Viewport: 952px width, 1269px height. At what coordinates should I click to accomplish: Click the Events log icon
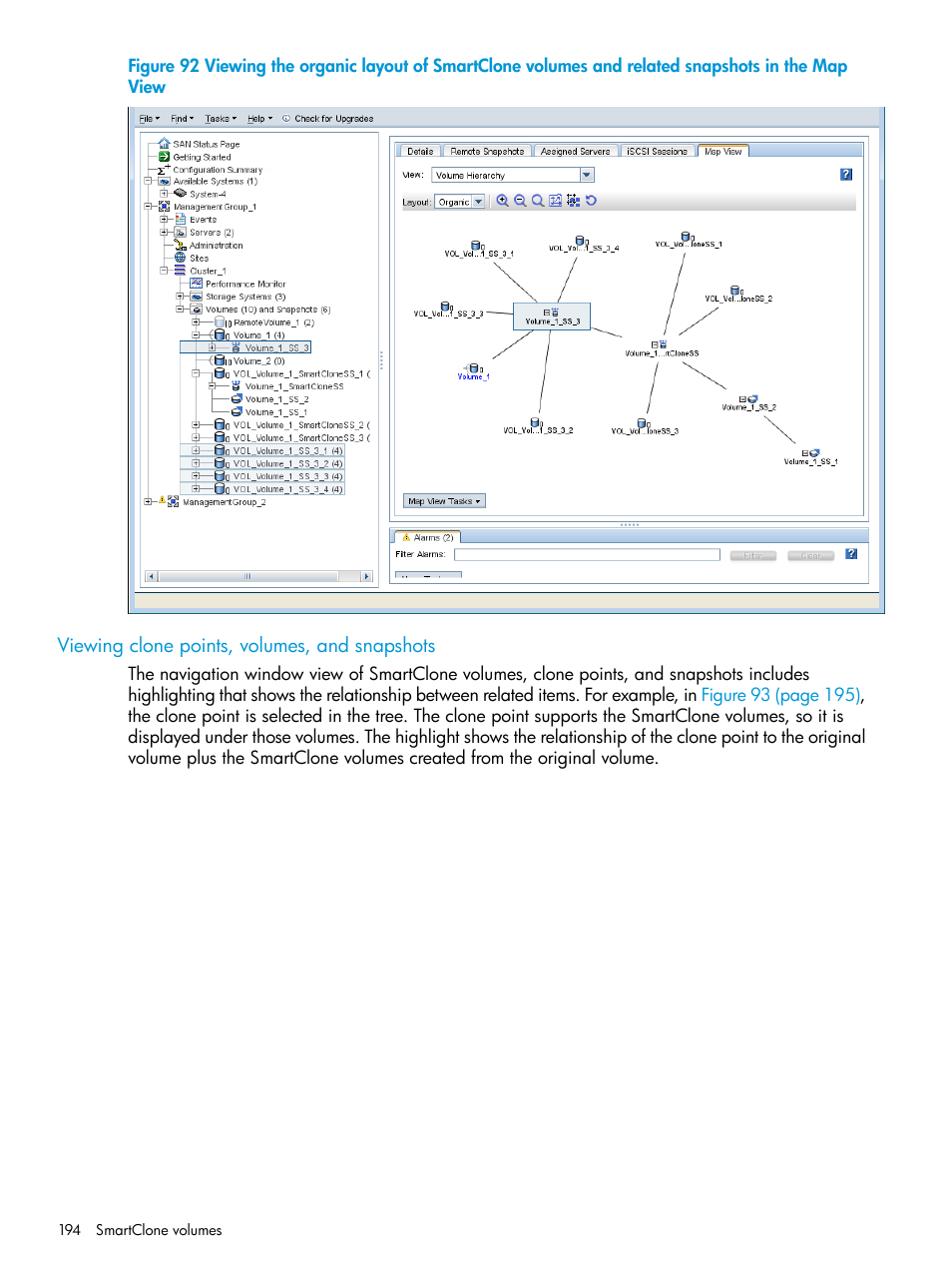(x=181, y=219)
